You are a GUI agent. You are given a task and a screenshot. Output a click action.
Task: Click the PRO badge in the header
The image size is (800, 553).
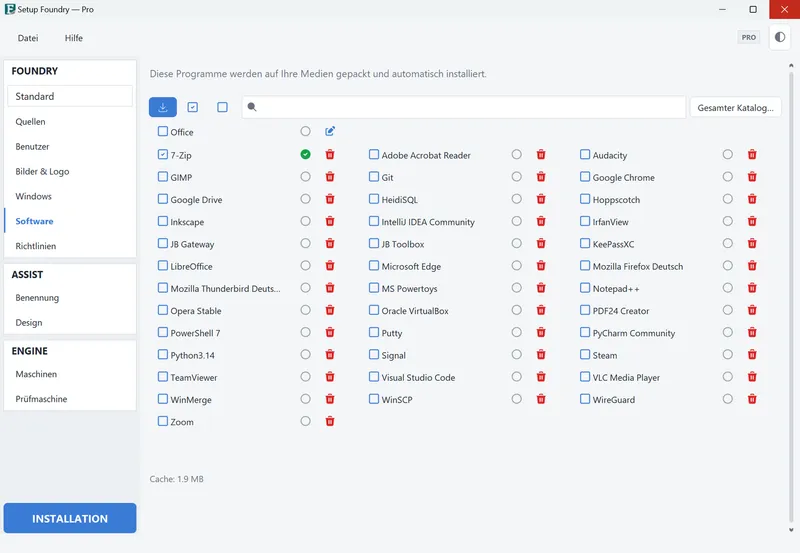(x=748, y=37)
